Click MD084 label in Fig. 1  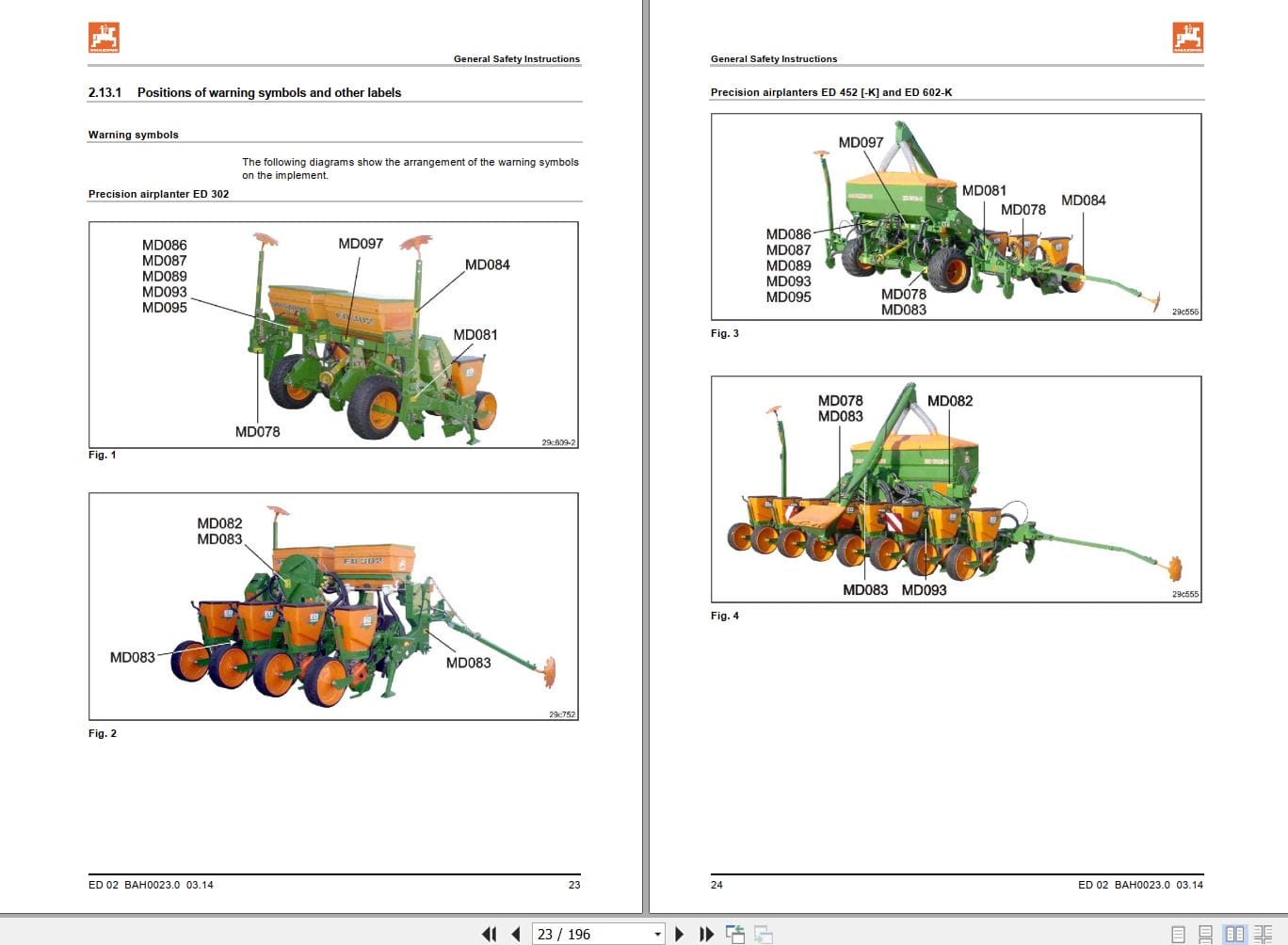point(488,265)
